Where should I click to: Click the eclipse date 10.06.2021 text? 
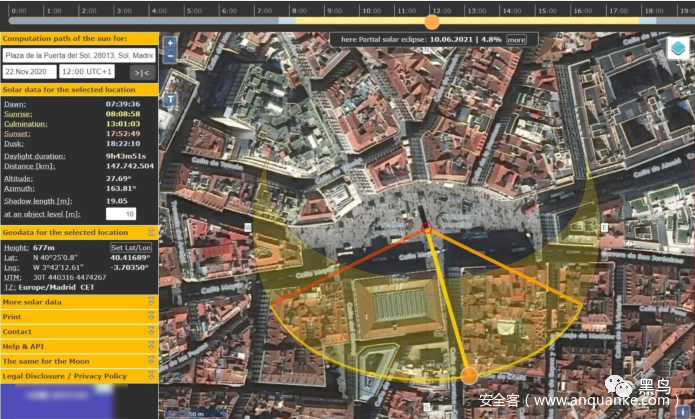pos(451,39)
